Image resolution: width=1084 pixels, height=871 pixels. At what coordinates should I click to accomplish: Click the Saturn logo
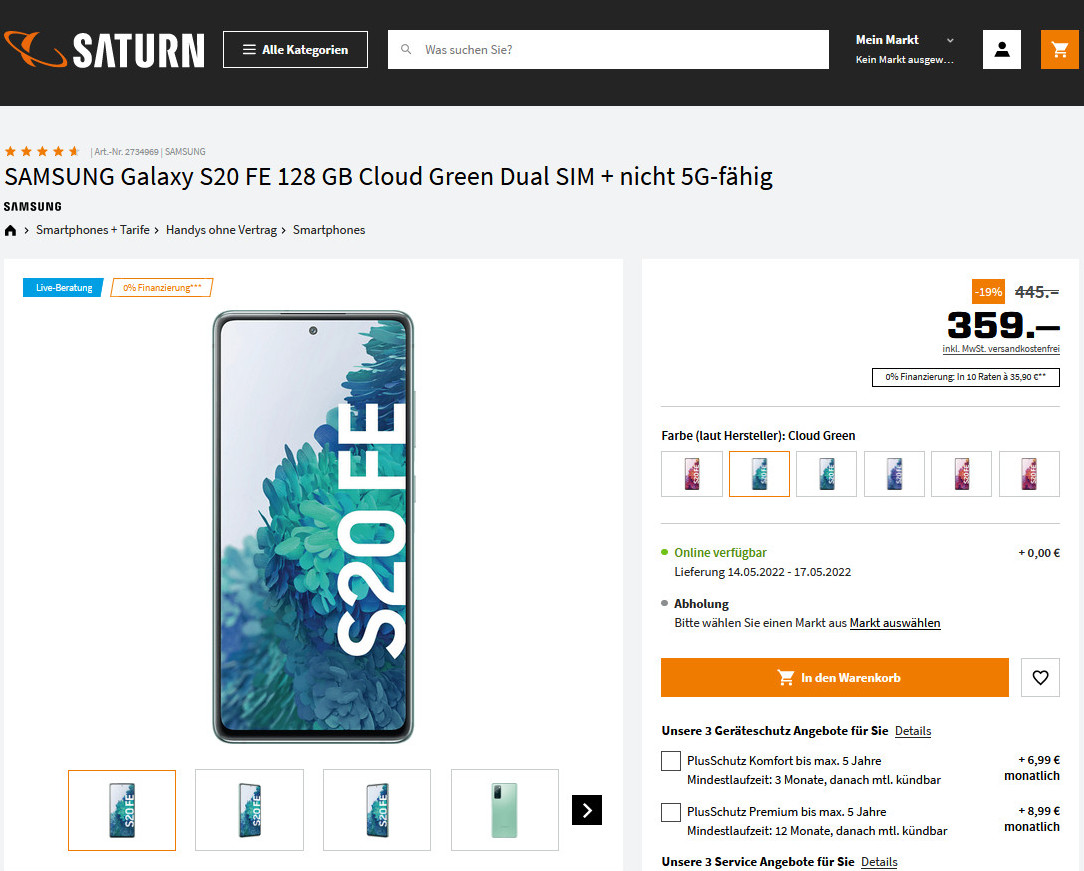tap(104, 49)
